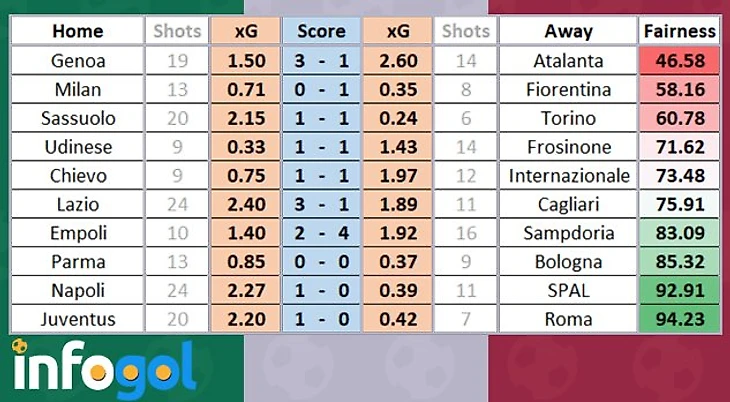The width and height of the screenshot is (730, 402).
Task: Click Atalanta's xG value 2.60
Action: (398, 61)
